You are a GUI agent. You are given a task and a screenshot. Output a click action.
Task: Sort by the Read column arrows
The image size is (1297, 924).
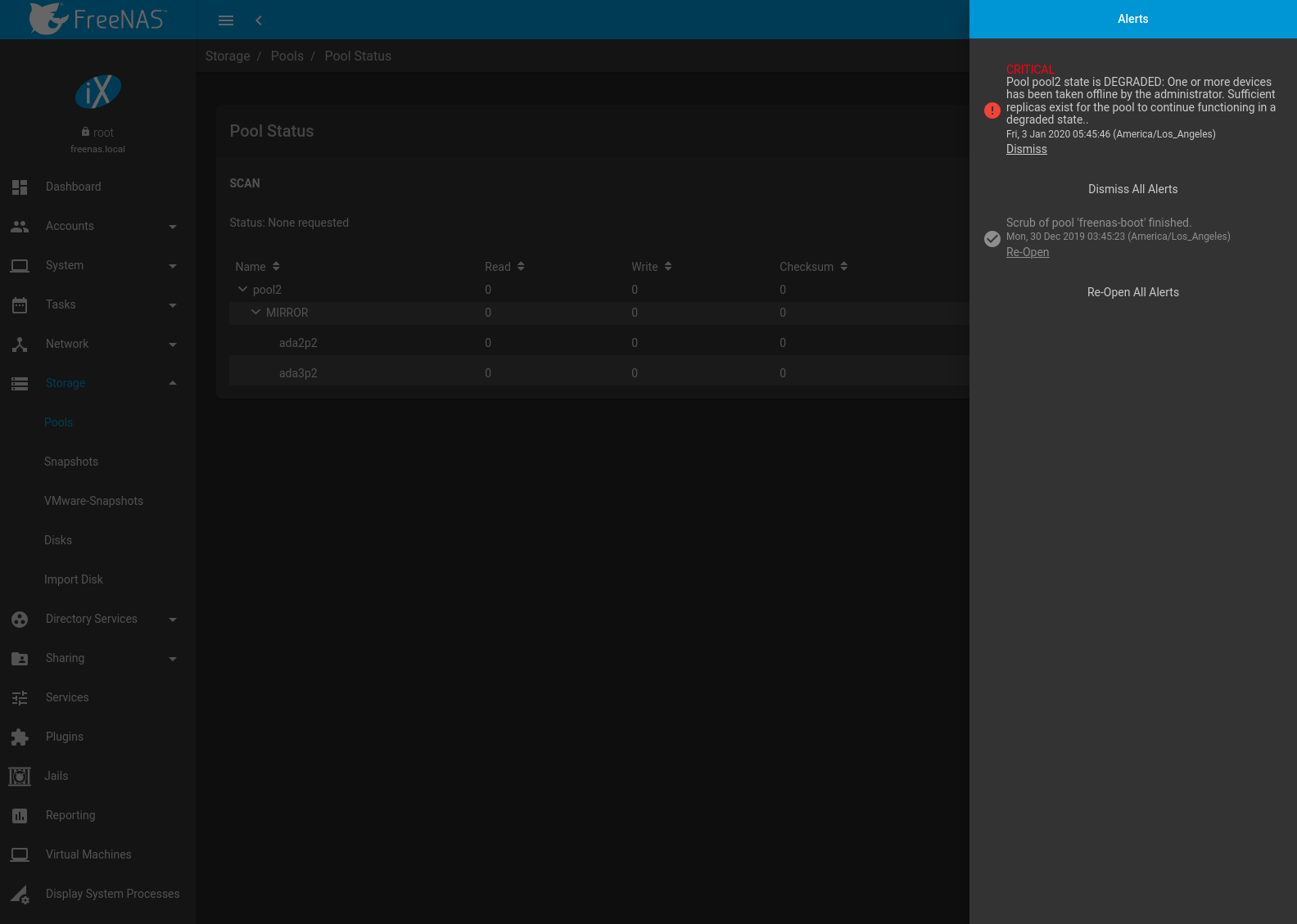click(x=521, y=267)
